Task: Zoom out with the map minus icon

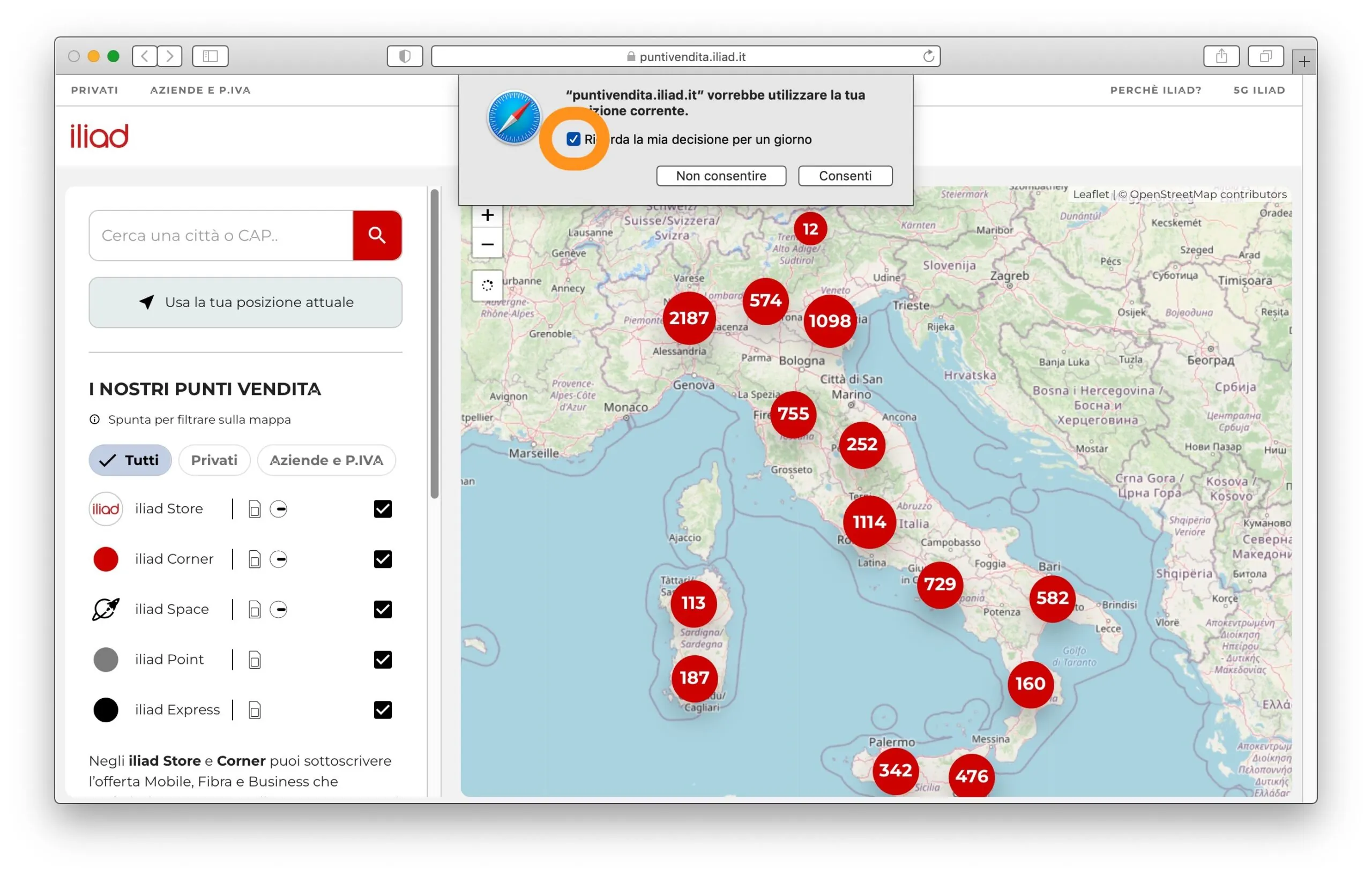Action: tap(488, 244)
